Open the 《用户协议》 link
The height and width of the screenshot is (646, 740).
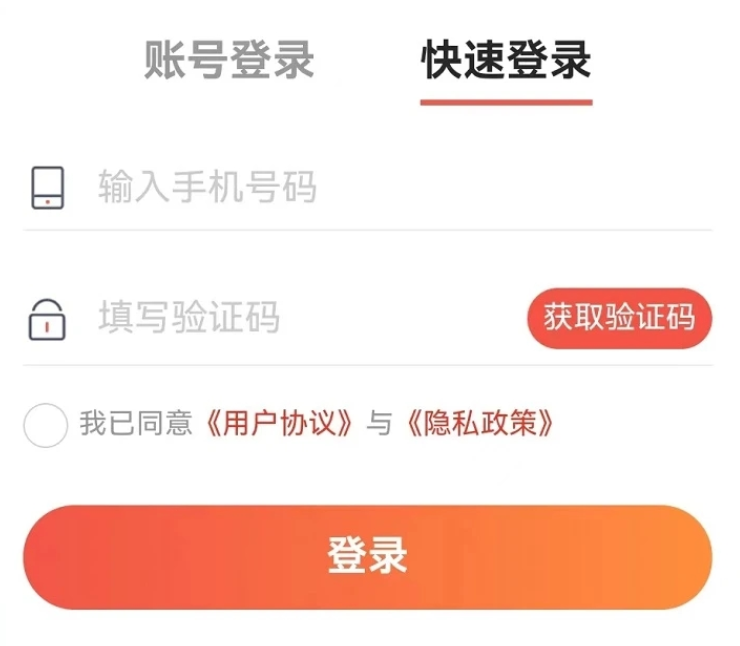click(x=280, y=425)
